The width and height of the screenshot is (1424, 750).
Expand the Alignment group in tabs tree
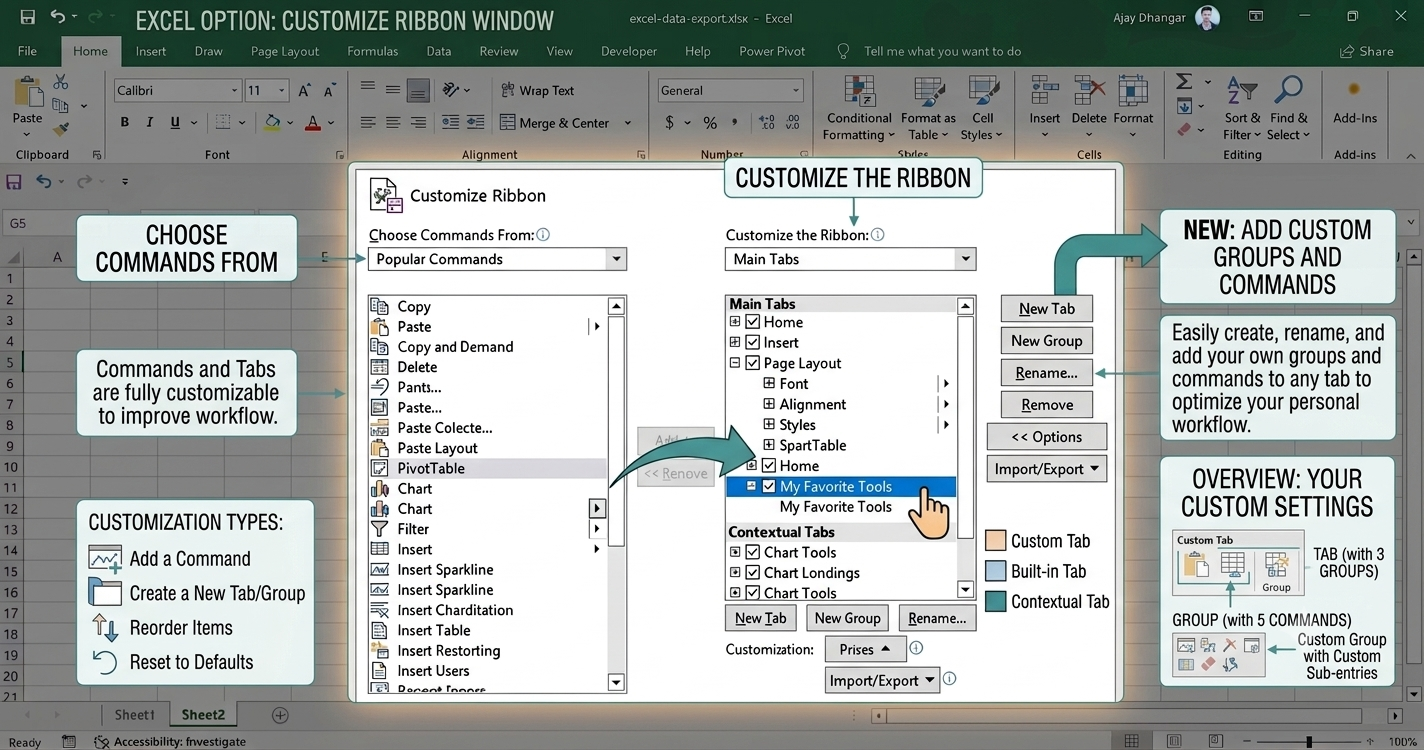click(x=769, y=404)
